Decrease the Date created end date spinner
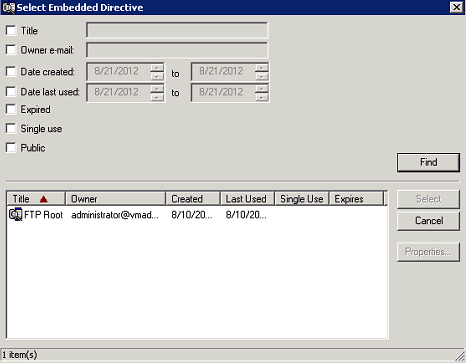 click(262, 76)
